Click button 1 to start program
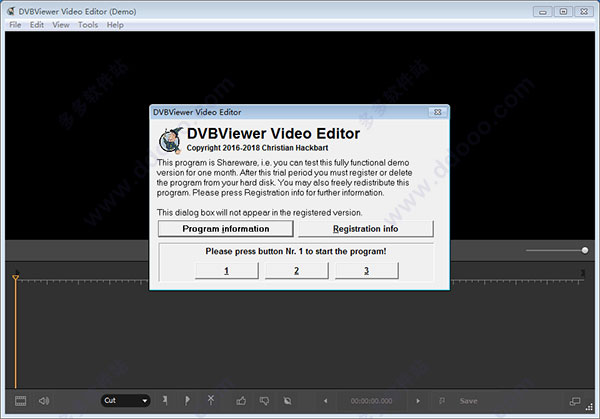This screenshot has height=419, width=600. point(227,271)
